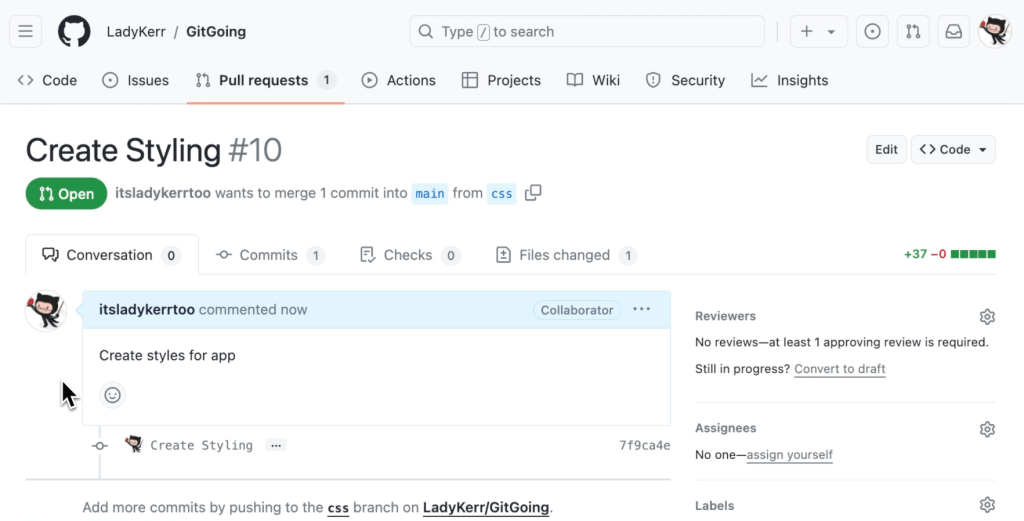Click the search input field
Viewport: 1024px width, 521px height.
tap(587, 32)
